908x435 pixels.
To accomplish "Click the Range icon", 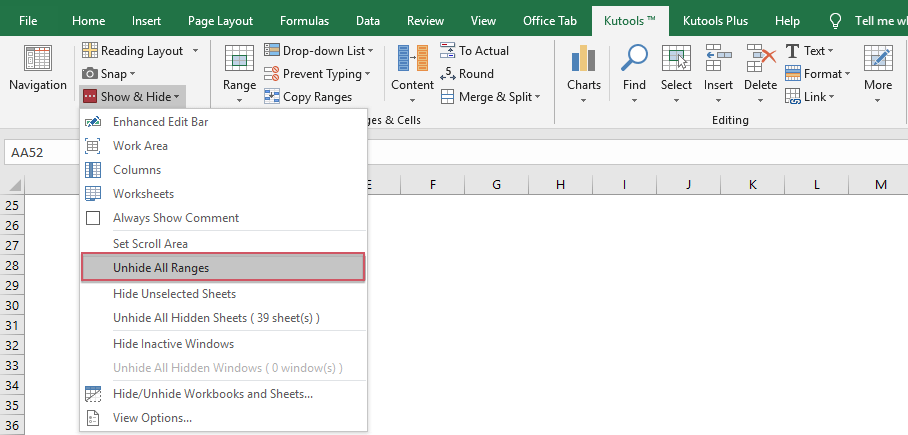I will [x=239, y=59].
